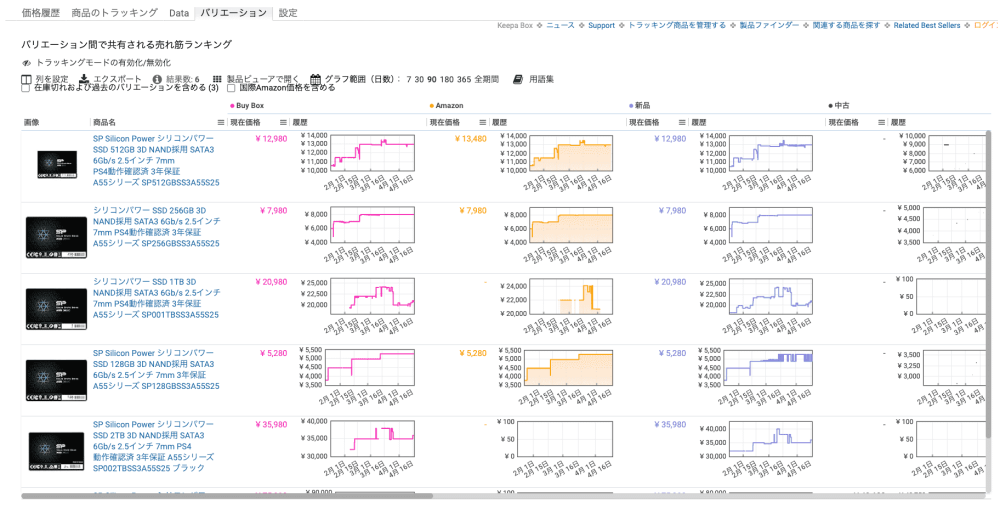Switch to the 価格履歴 tab
Viewport: 1000px width, 508px height.
coord(43,13)
